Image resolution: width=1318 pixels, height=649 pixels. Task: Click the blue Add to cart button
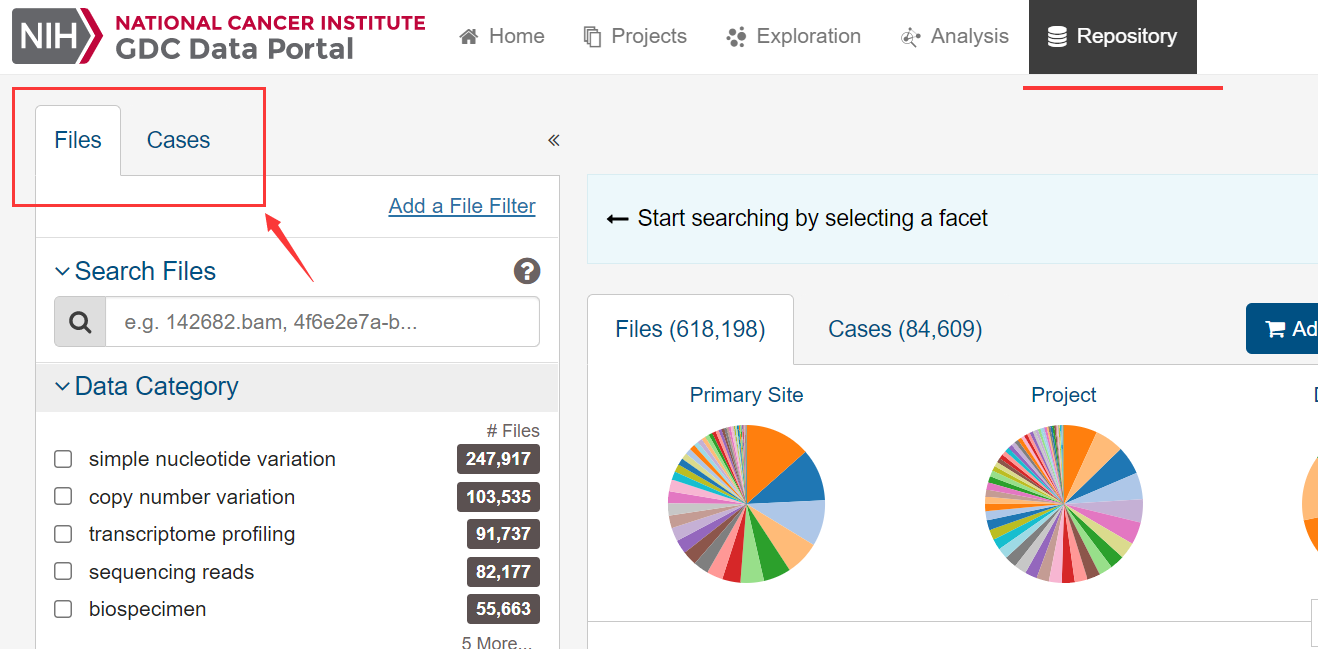tap(1282, 329)
